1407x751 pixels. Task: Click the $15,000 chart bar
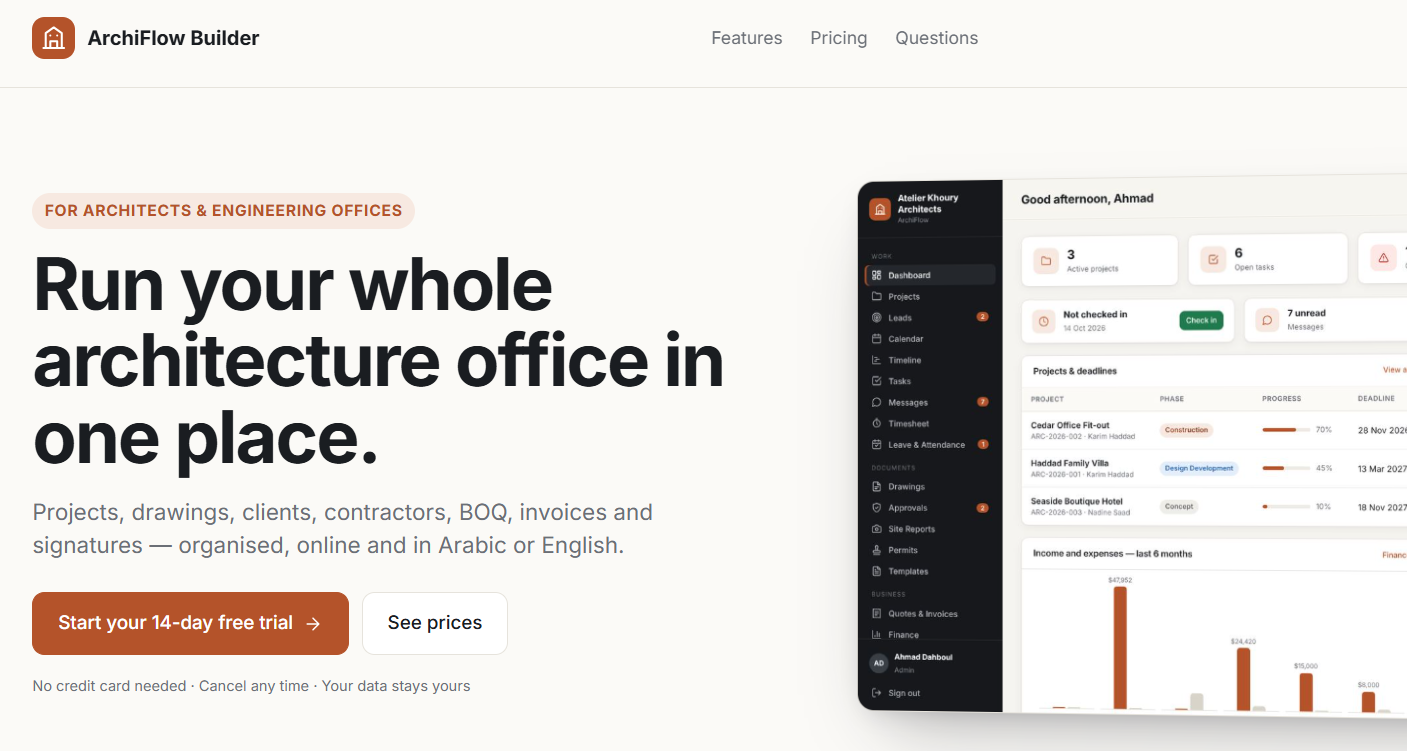click(x=1306, y=692)
